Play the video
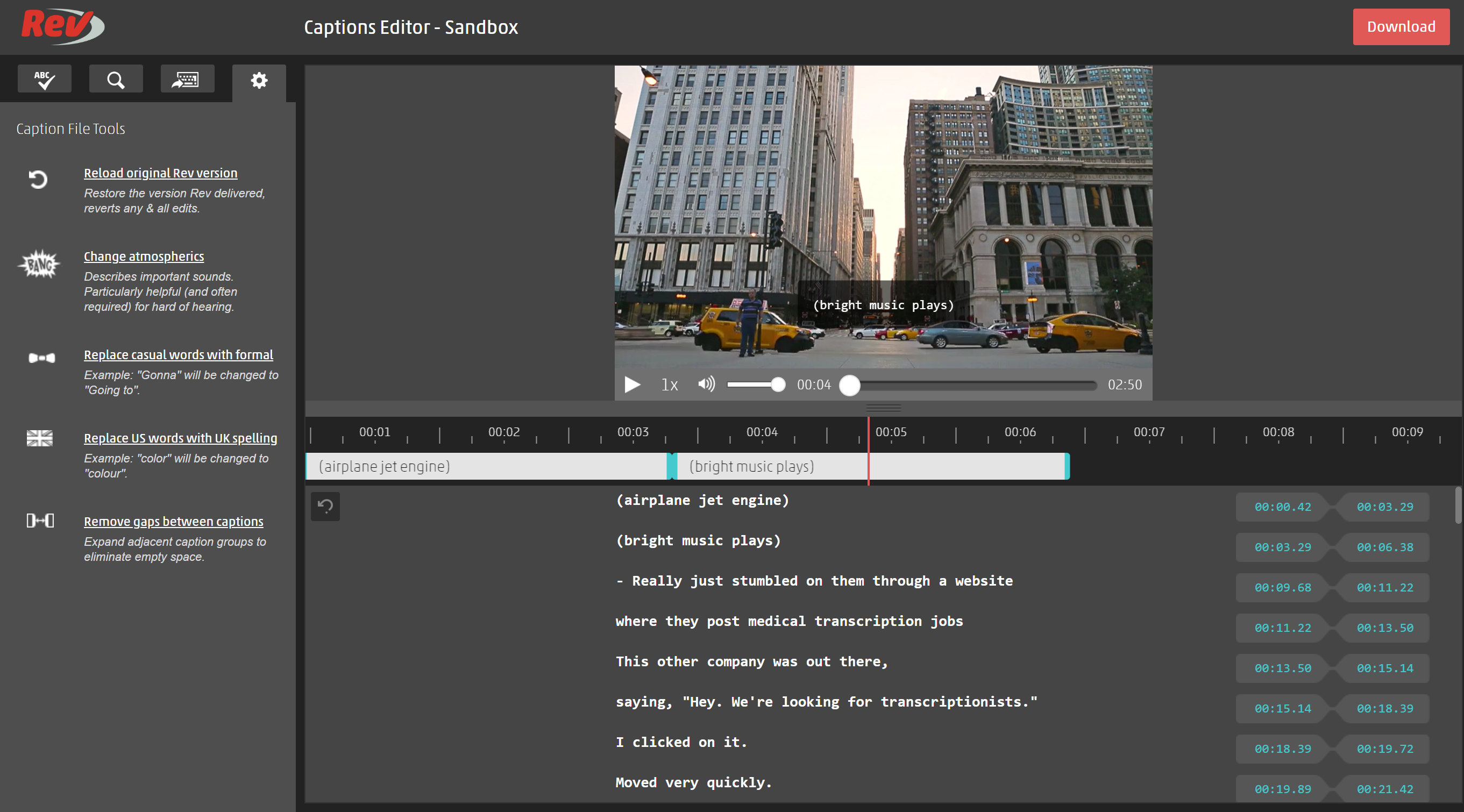The width and height of the screenshot is (1464, 812). (x=632, y=384)
